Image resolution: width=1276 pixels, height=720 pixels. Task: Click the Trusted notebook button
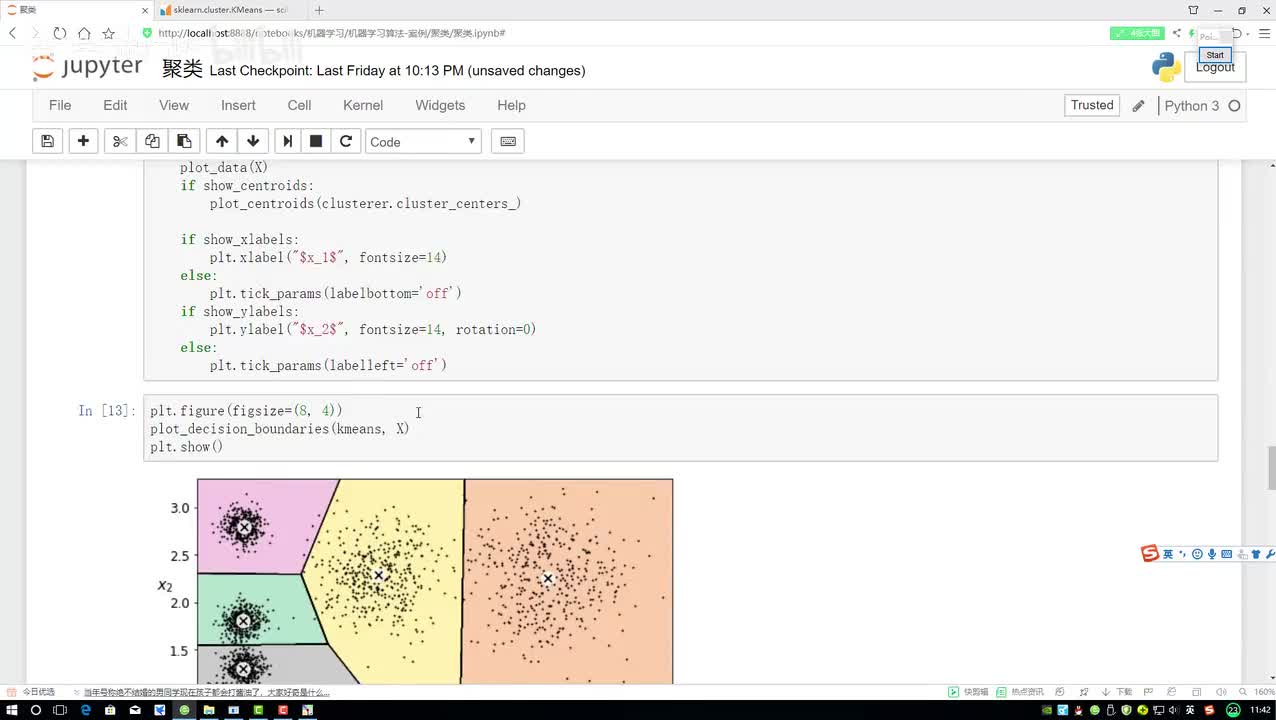point(1092,105)
